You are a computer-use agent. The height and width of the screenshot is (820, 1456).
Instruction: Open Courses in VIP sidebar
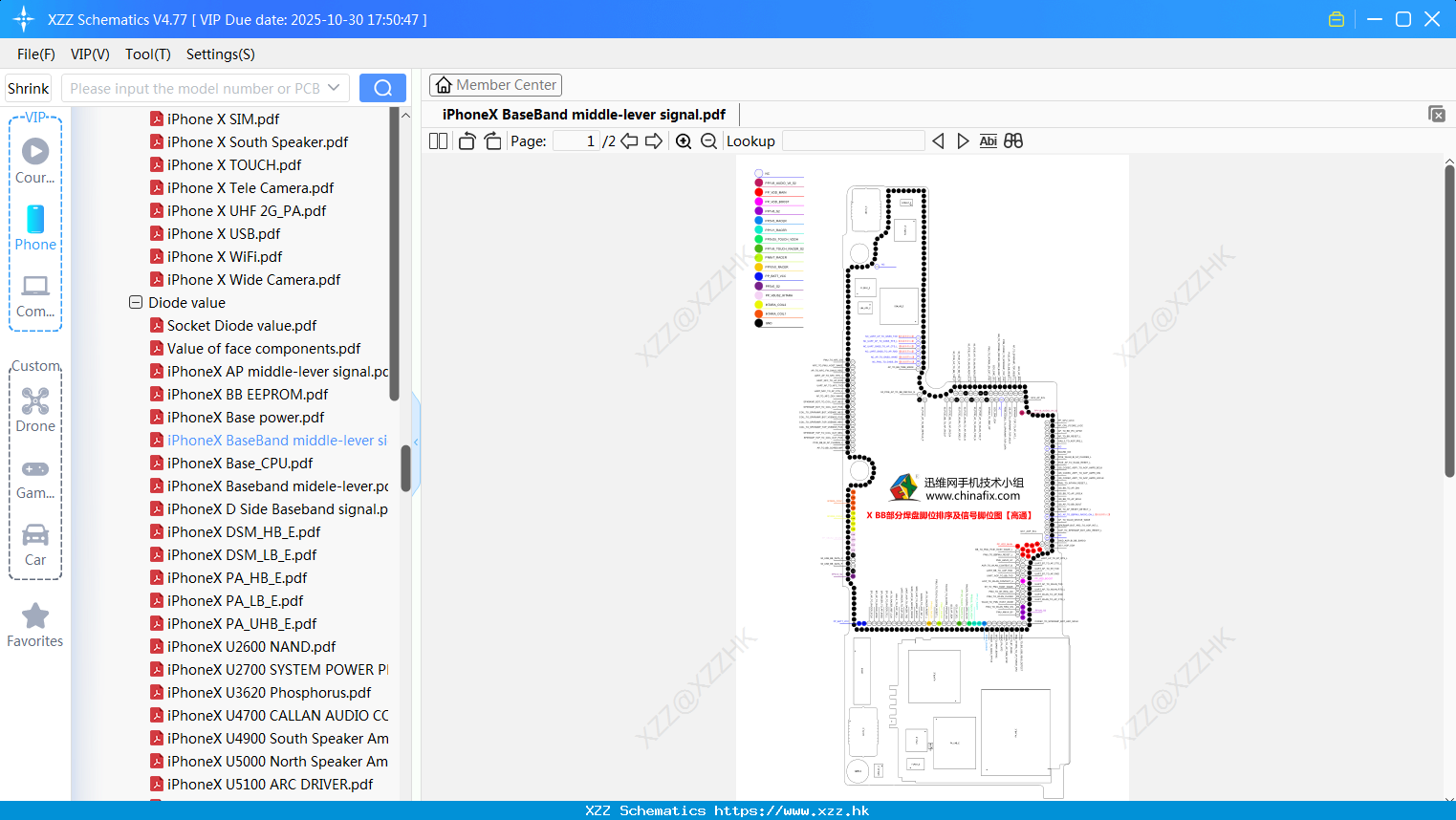(x=35, y=162)
